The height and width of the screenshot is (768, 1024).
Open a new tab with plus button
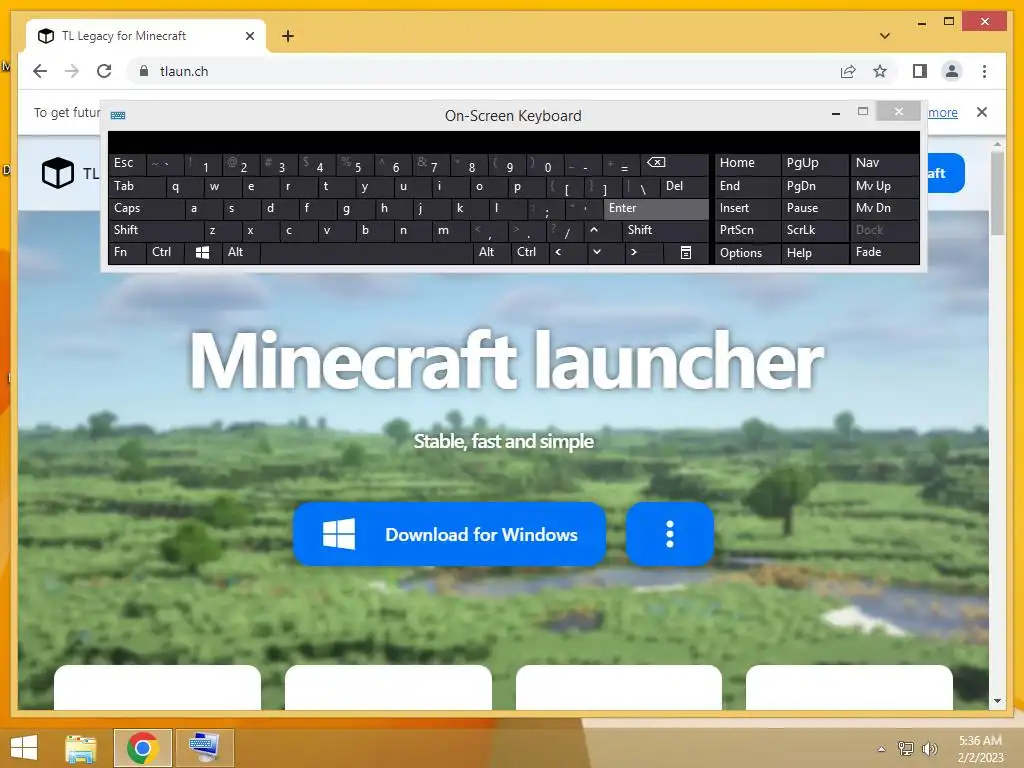(288, 36)
